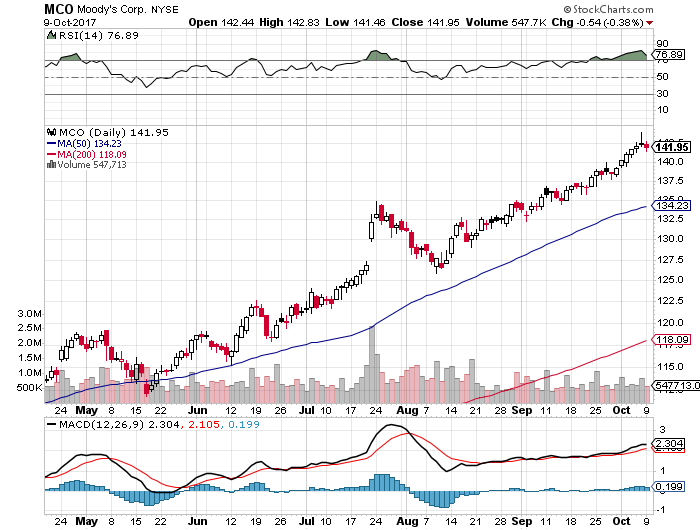700x530 pixels.
Task: Click the price axis label 140.0
Action: pos(670,162)
